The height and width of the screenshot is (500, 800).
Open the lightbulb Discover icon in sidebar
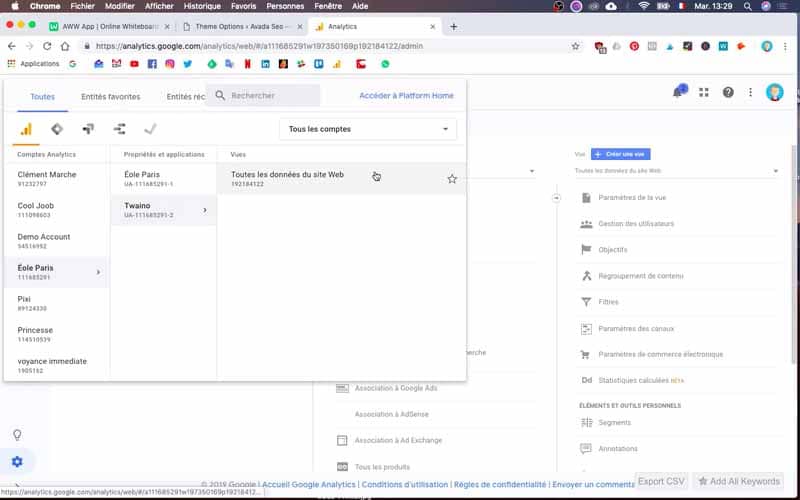click(17, 435)
